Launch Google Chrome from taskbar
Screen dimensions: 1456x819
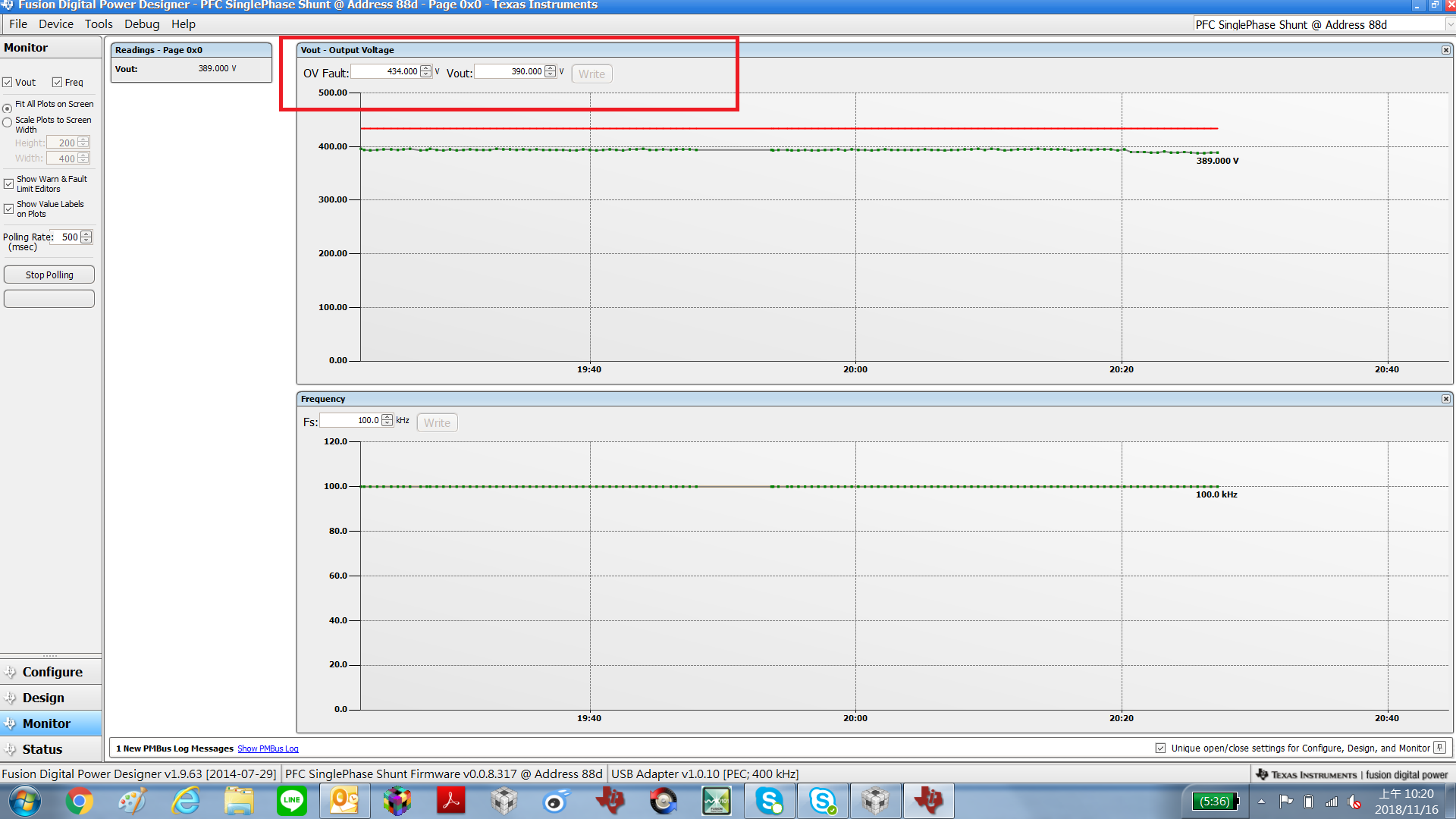[x=79, y=802]
